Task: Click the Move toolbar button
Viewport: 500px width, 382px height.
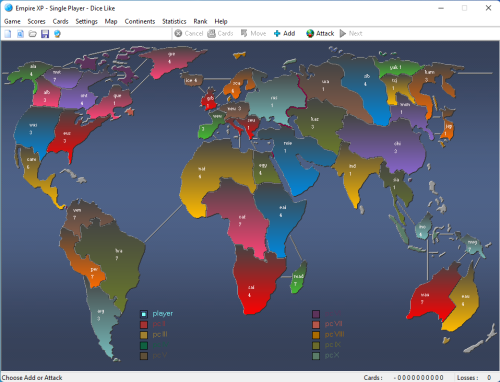Action: click(x=253, y=33)
